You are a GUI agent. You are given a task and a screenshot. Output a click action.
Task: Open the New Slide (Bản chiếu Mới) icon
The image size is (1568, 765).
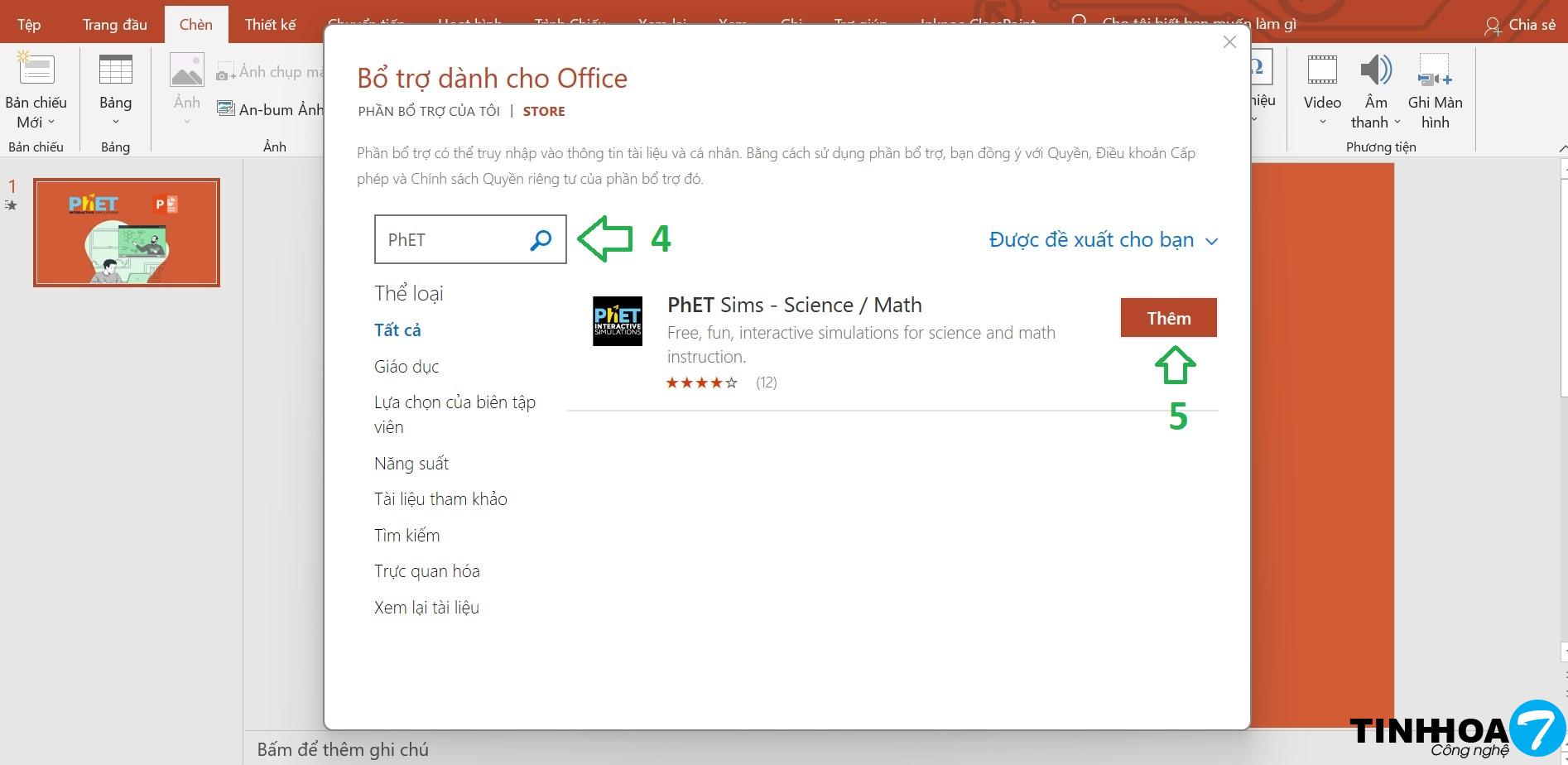pos(36,71)
